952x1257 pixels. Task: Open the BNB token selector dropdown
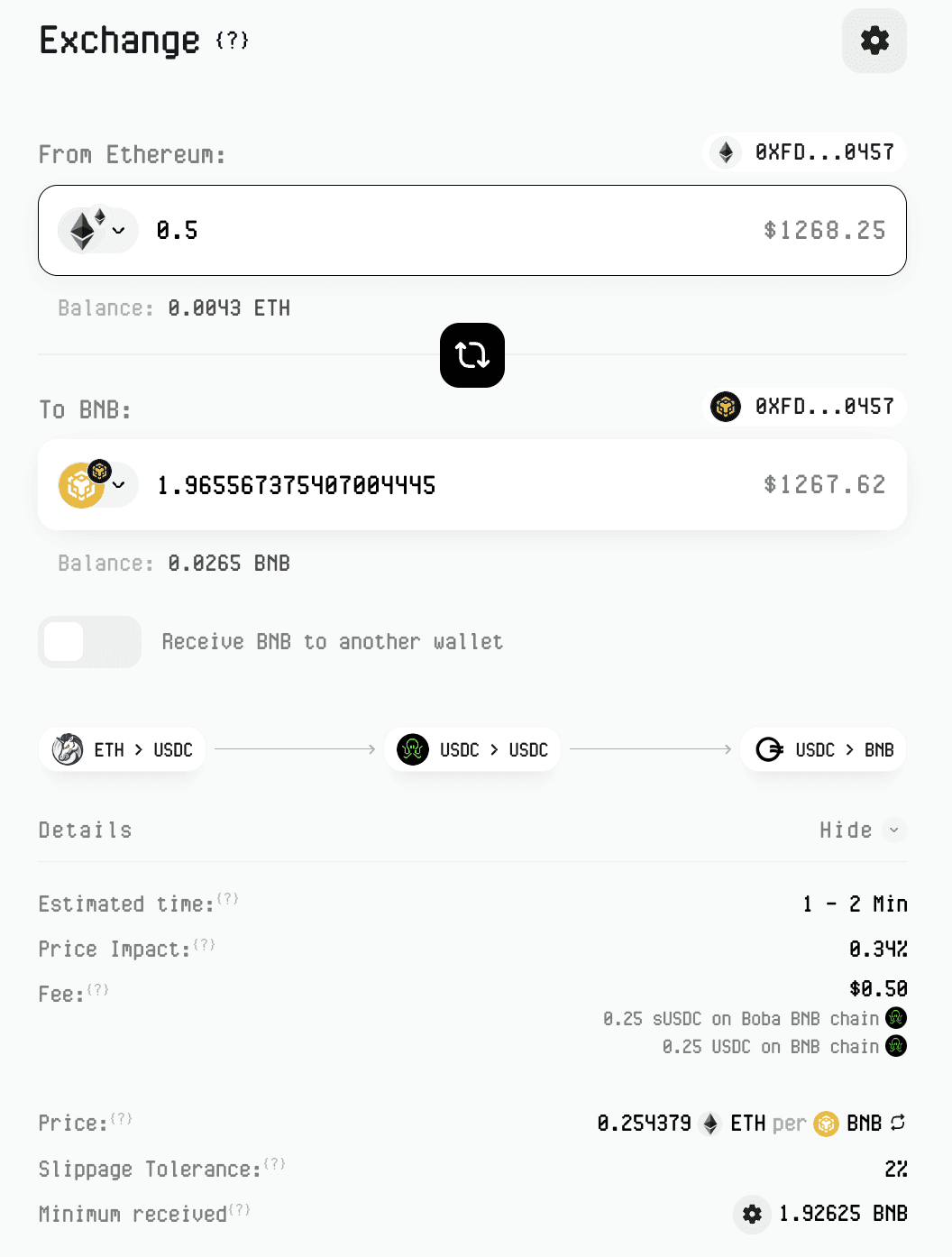click(x=120, y=486)
